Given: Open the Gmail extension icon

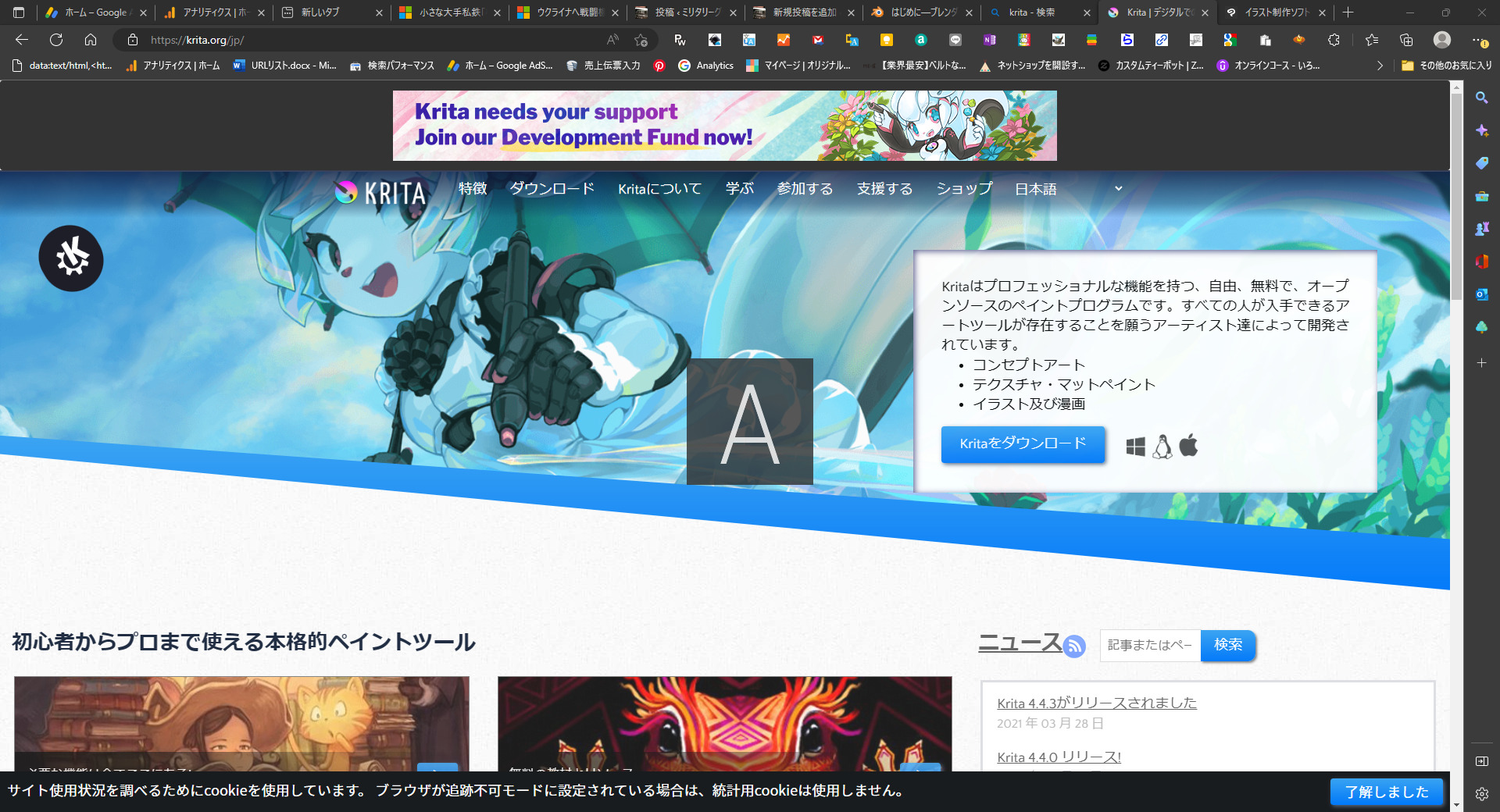Looking at the screenshot, I should (818, 40).
